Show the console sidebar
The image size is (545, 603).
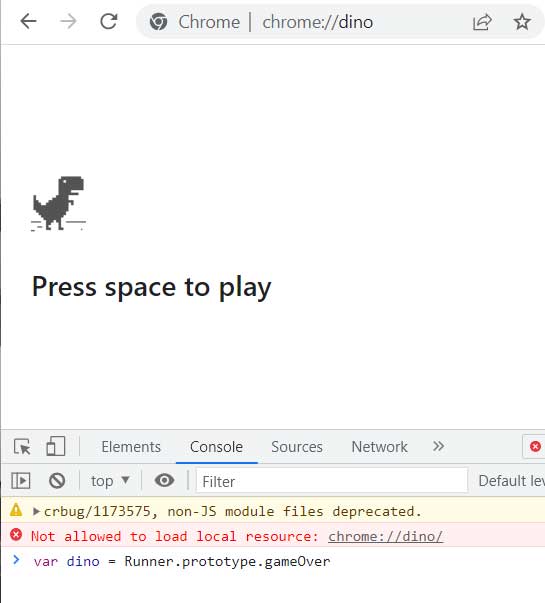[21, 481]
